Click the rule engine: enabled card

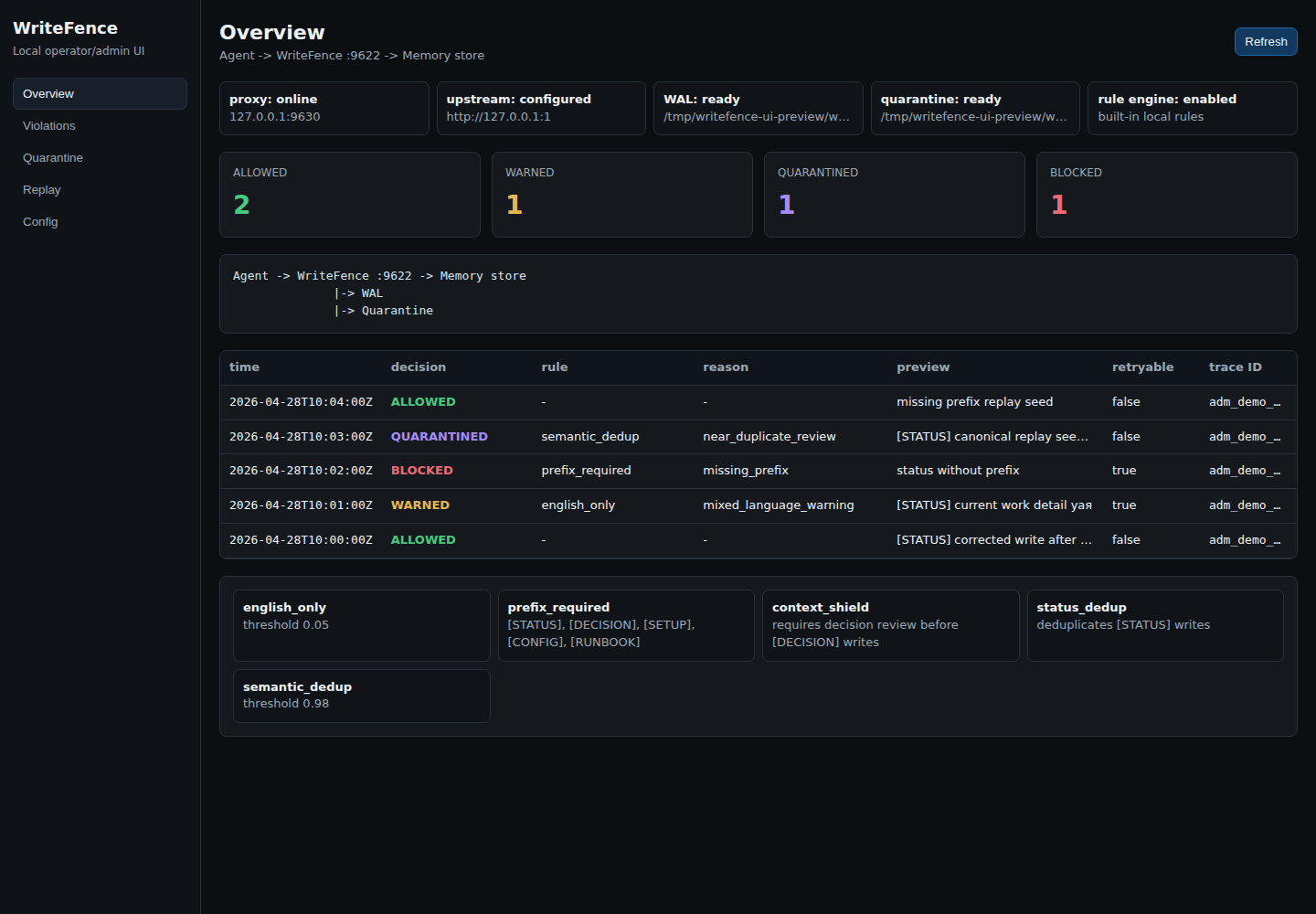1192,108
